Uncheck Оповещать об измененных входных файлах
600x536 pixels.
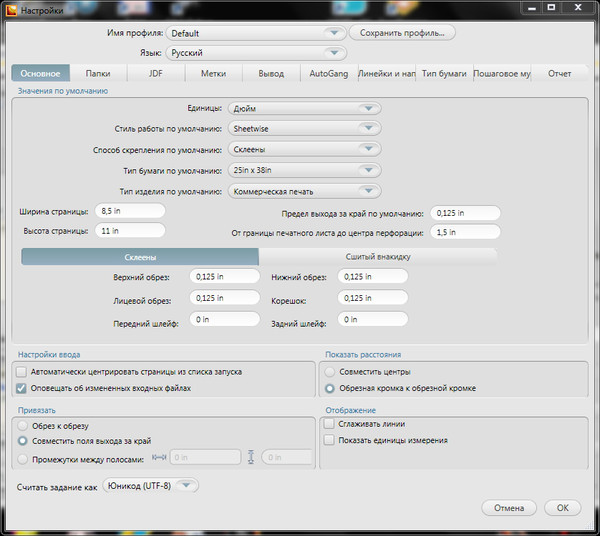22,388
